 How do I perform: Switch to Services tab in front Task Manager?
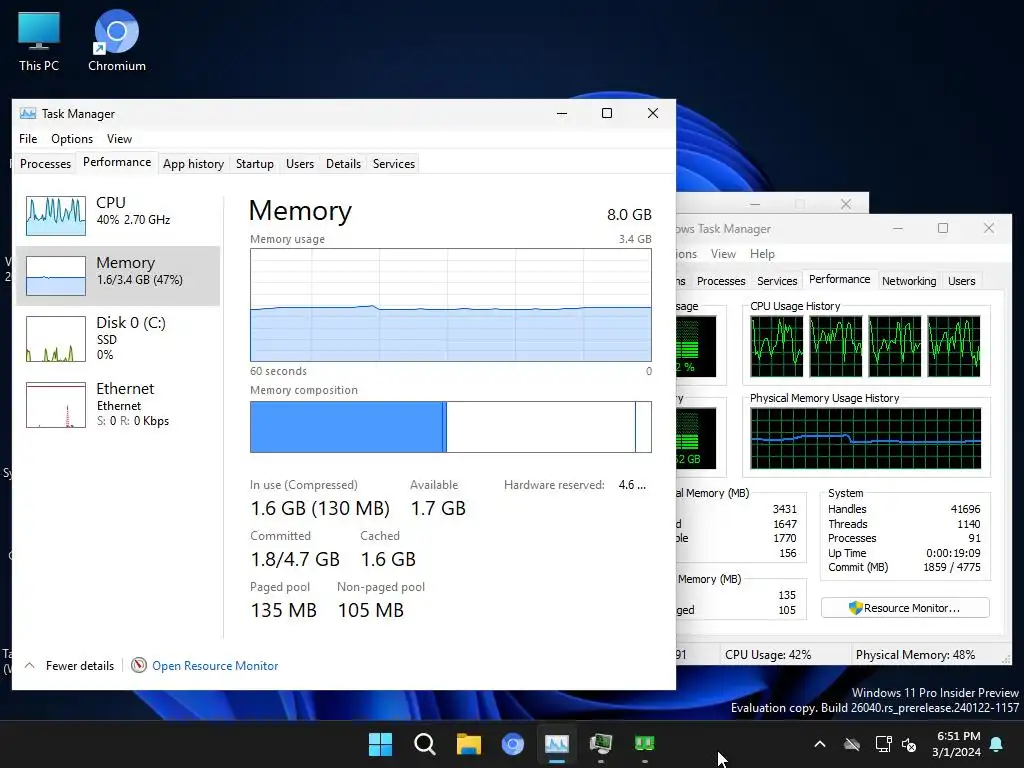[x=394, y=164]
